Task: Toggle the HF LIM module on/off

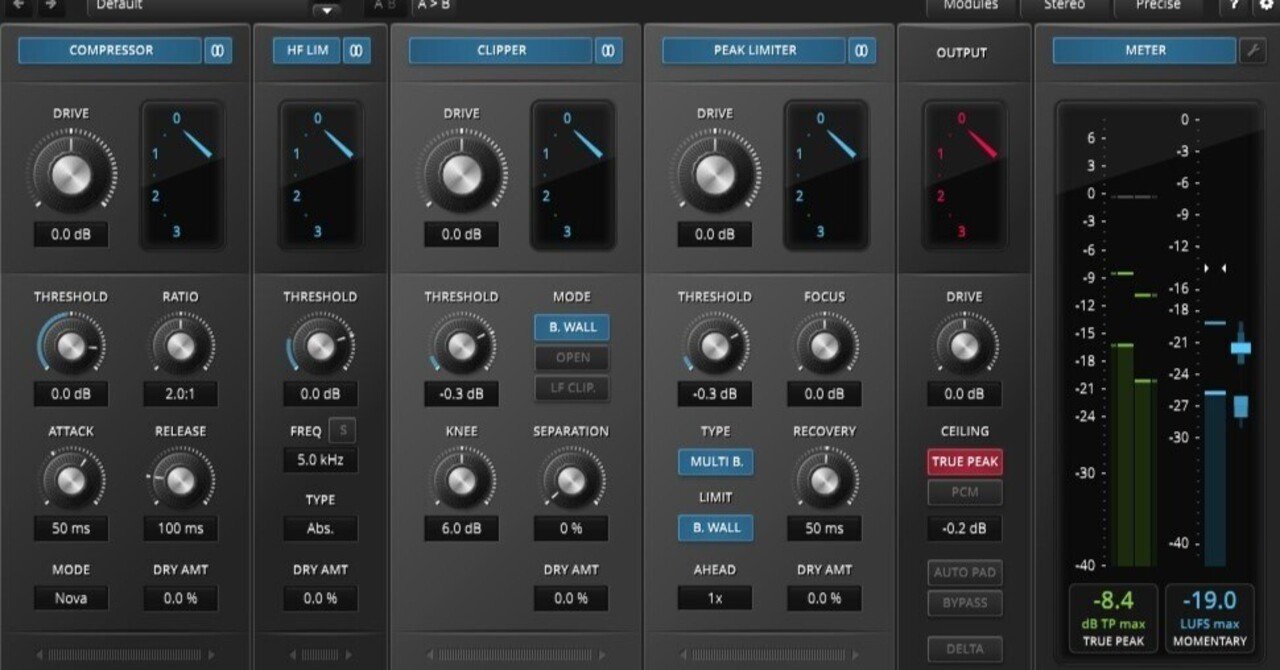Action: 307,50
